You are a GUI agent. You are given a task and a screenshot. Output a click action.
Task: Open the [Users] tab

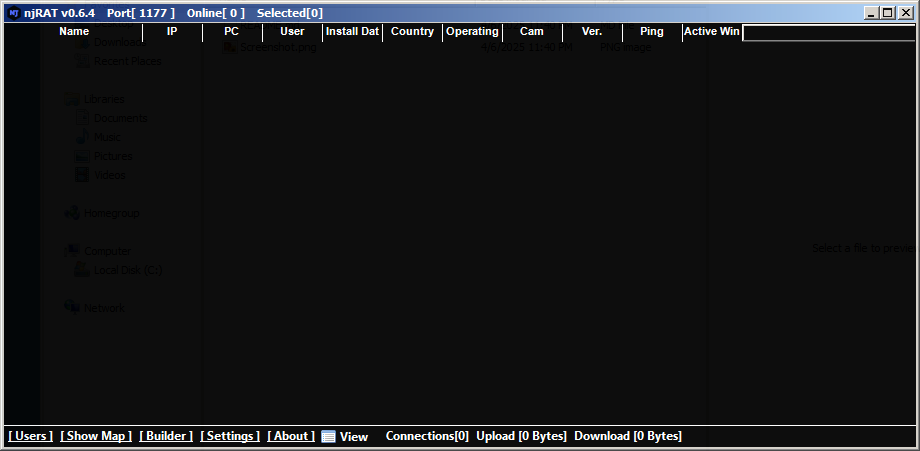coord(30,436)
